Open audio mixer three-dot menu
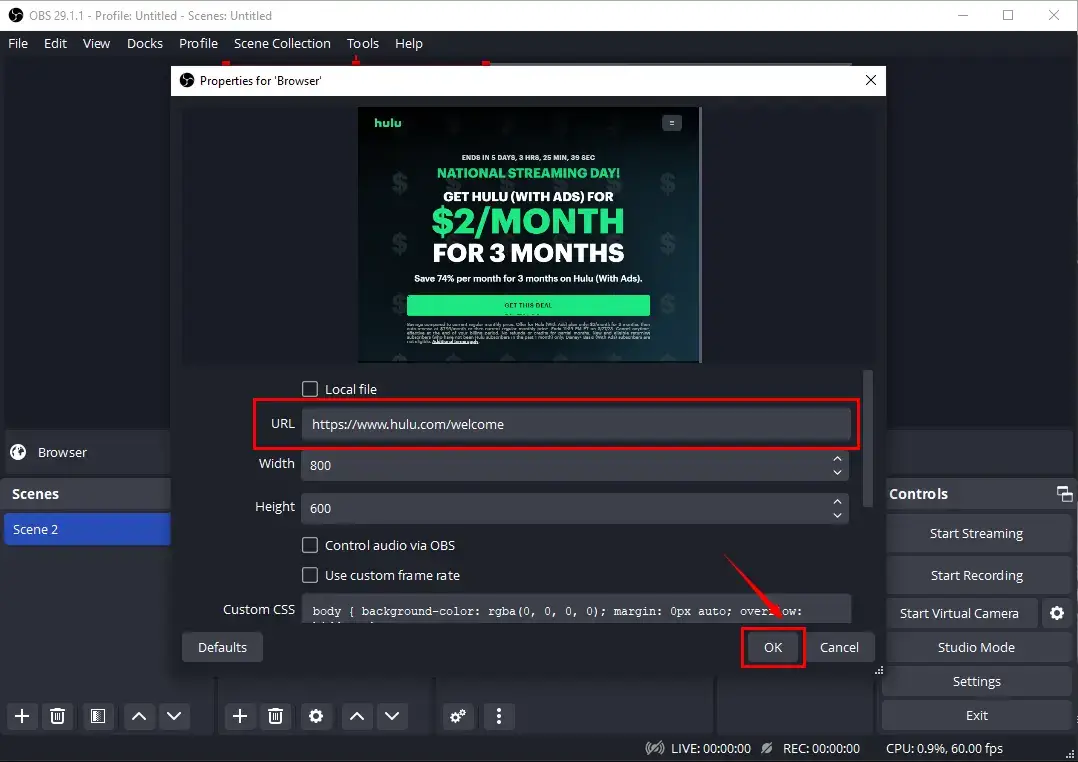 pos(499,716)
